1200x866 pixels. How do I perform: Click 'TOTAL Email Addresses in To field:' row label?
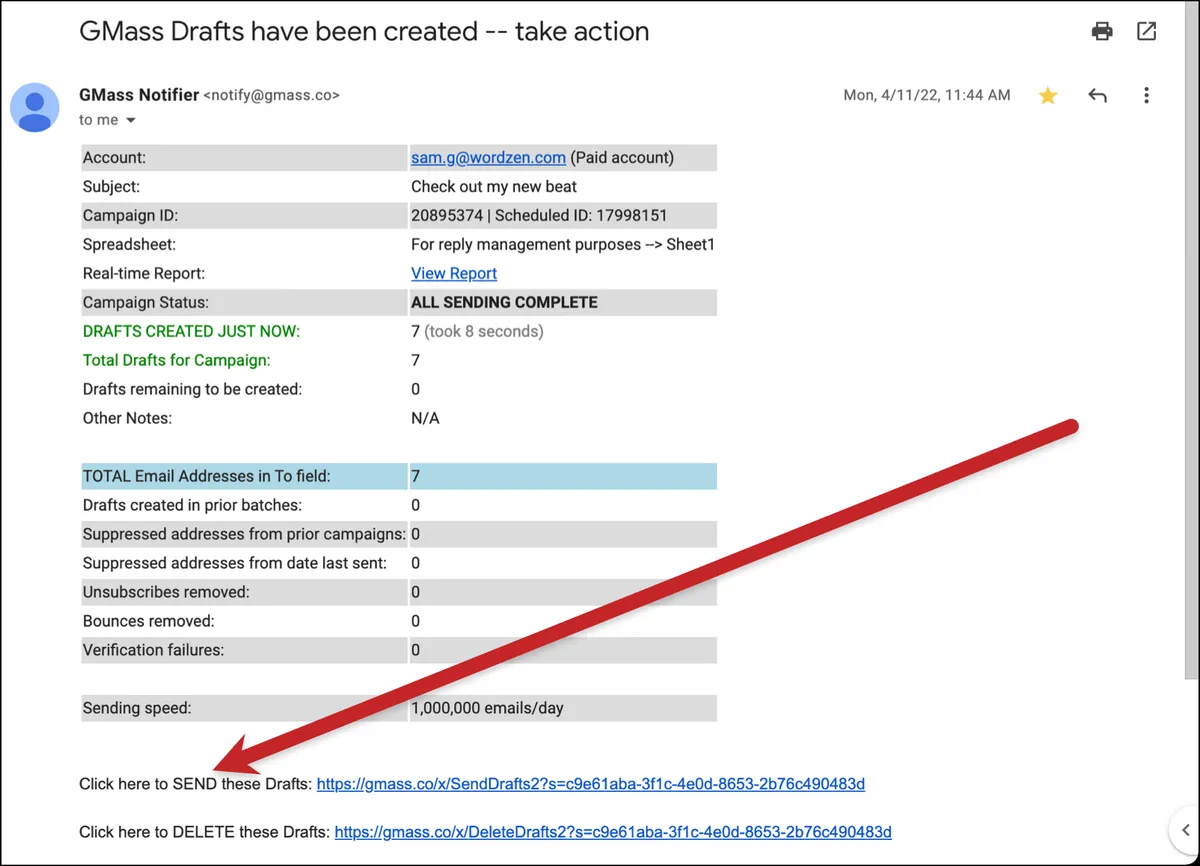[206, 477]
